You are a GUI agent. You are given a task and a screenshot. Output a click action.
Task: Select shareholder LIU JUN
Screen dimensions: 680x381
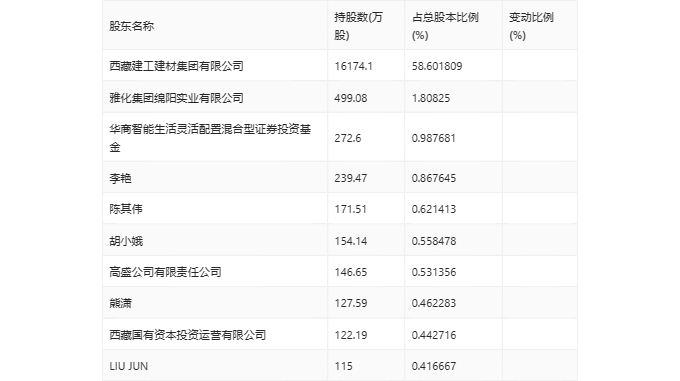pos(128,366)
